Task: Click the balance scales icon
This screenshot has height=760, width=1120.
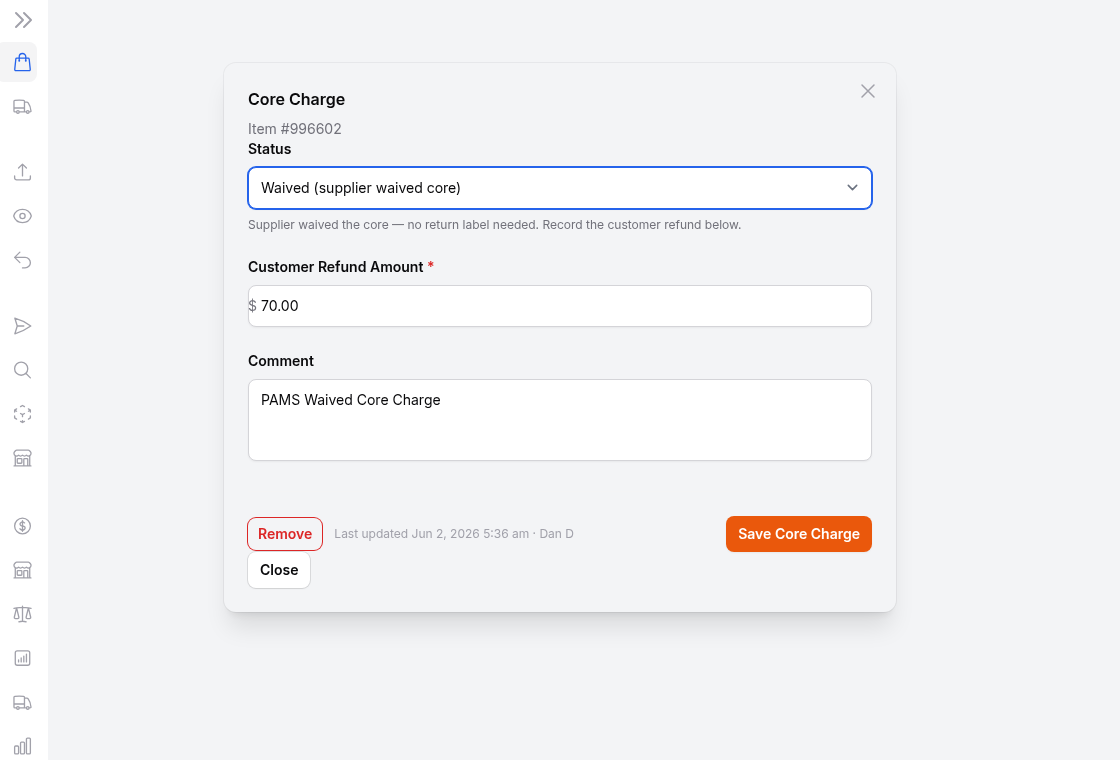Action: (23, 614)
